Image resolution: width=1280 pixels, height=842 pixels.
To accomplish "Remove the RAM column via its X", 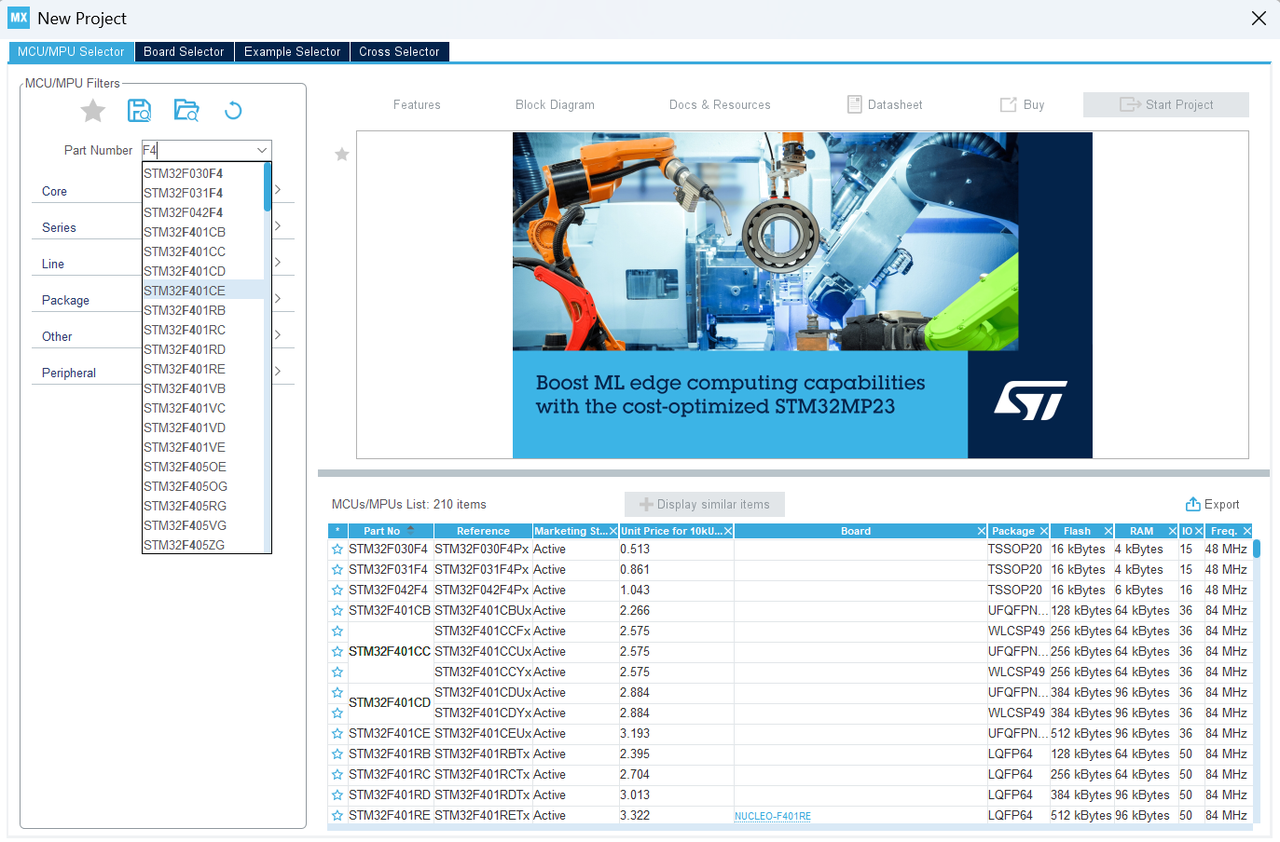I will pyautogui.click(x=1172, y=531).
